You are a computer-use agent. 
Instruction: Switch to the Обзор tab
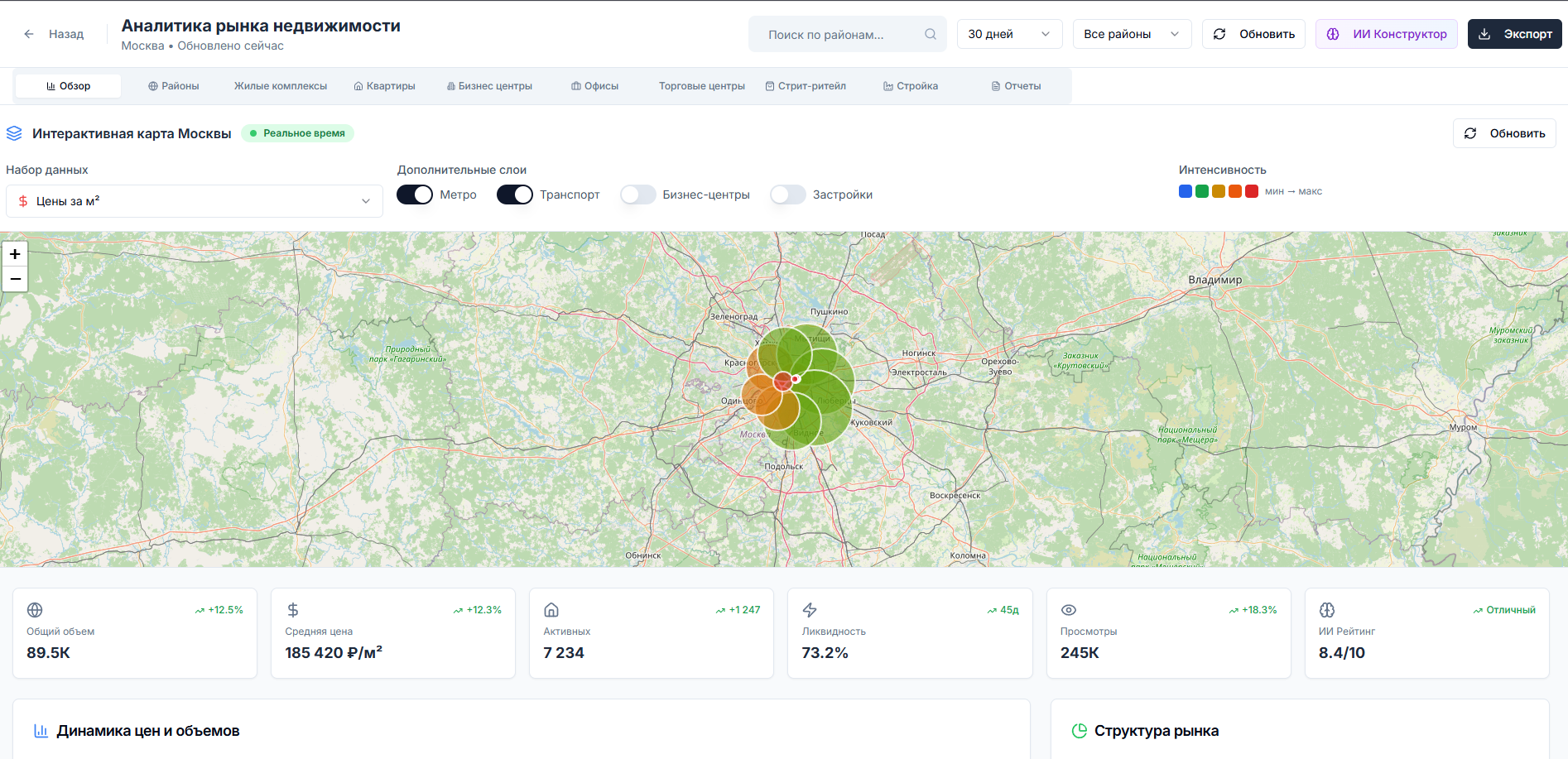coord(69,86)
